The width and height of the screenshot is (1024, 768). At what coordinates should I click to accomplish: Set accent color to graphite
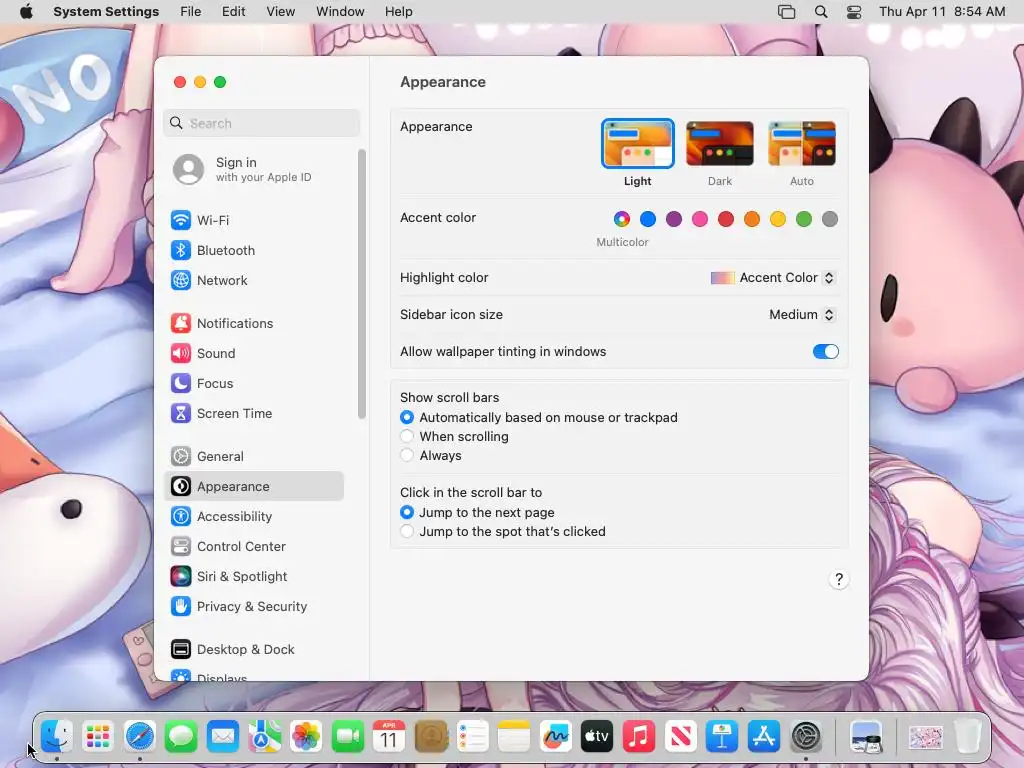[x=830, y=219]
